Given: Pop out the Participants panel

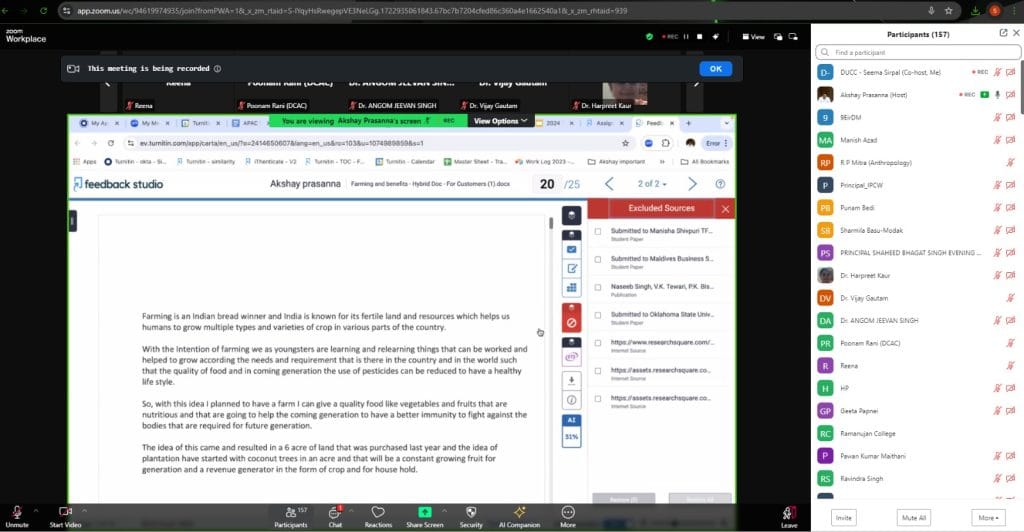Looking at the screenshot, I should click(x=1003, y=32).
